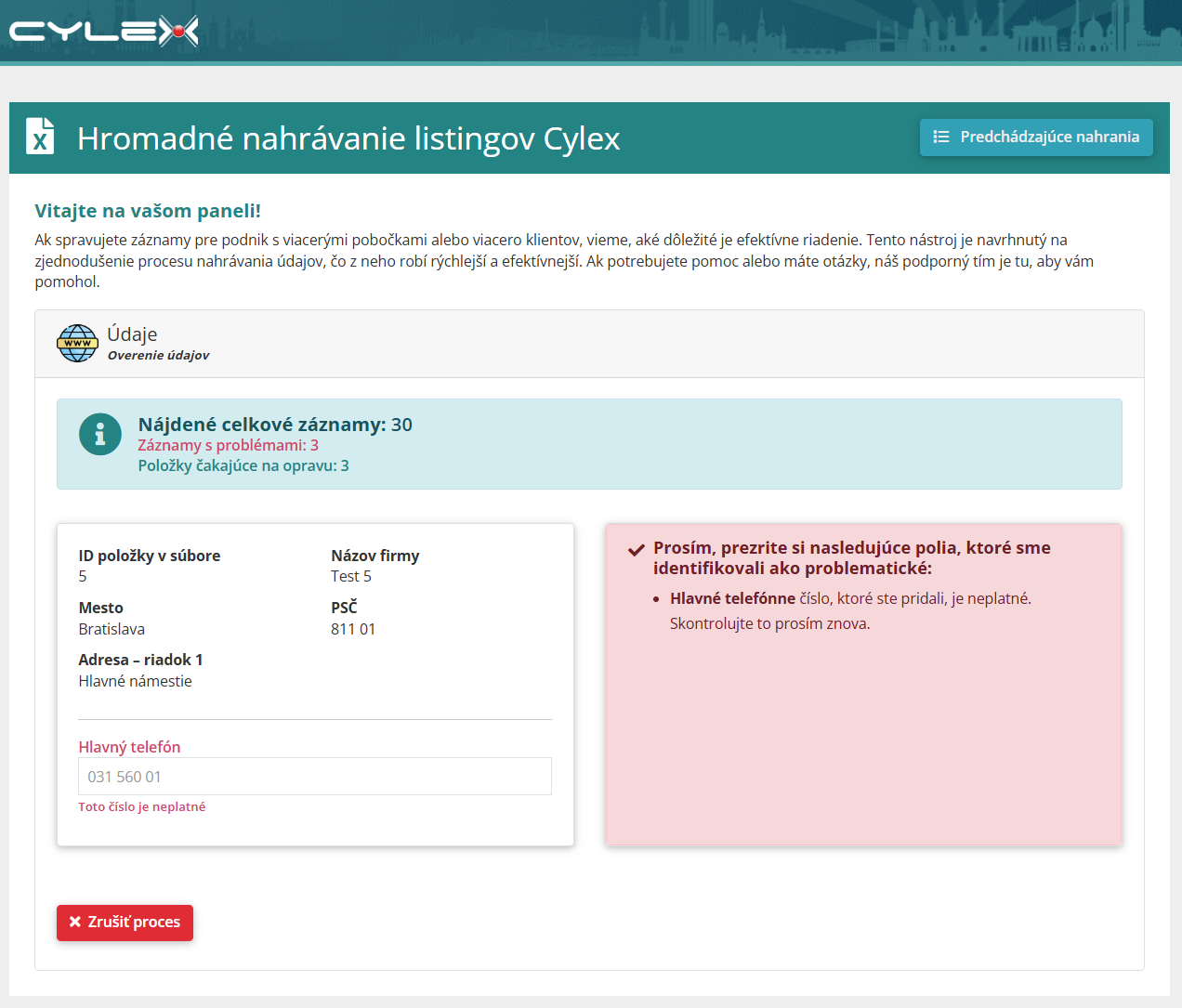Click the Hromadné nahrávanie listingov Cylex title

click(348, 138)
